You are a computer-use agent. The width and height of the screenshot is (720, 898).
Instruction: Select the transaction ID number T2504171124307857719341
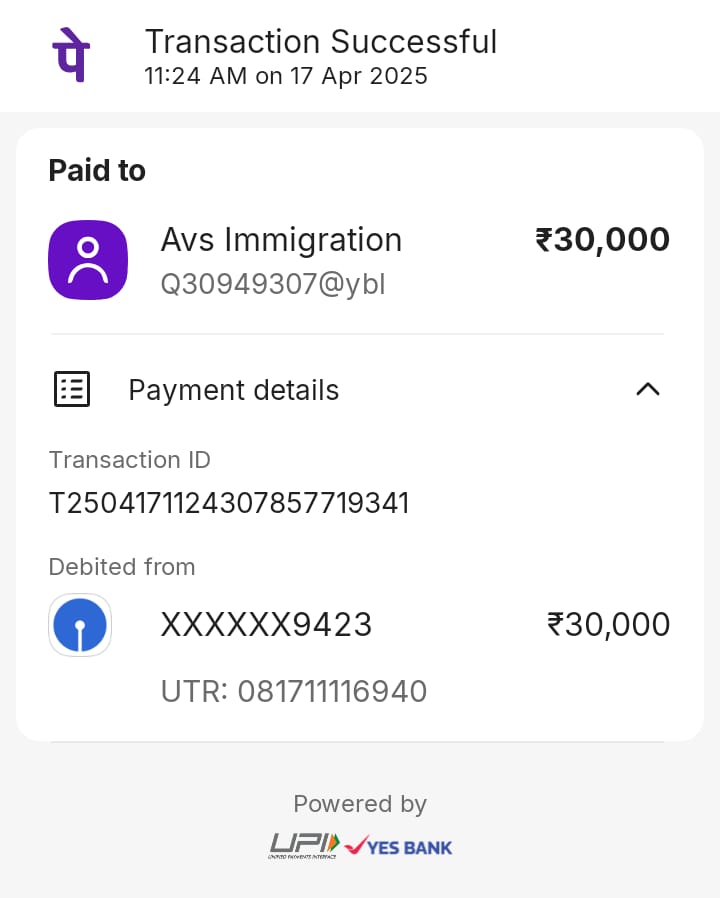[229, 503]
